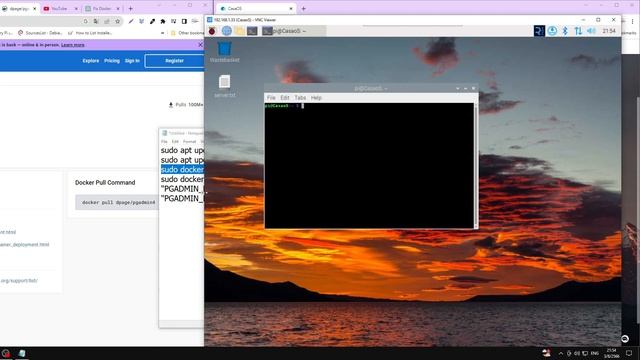
Task: Expand the bookmarks bar overflow chevron
Action: point(162,33)
